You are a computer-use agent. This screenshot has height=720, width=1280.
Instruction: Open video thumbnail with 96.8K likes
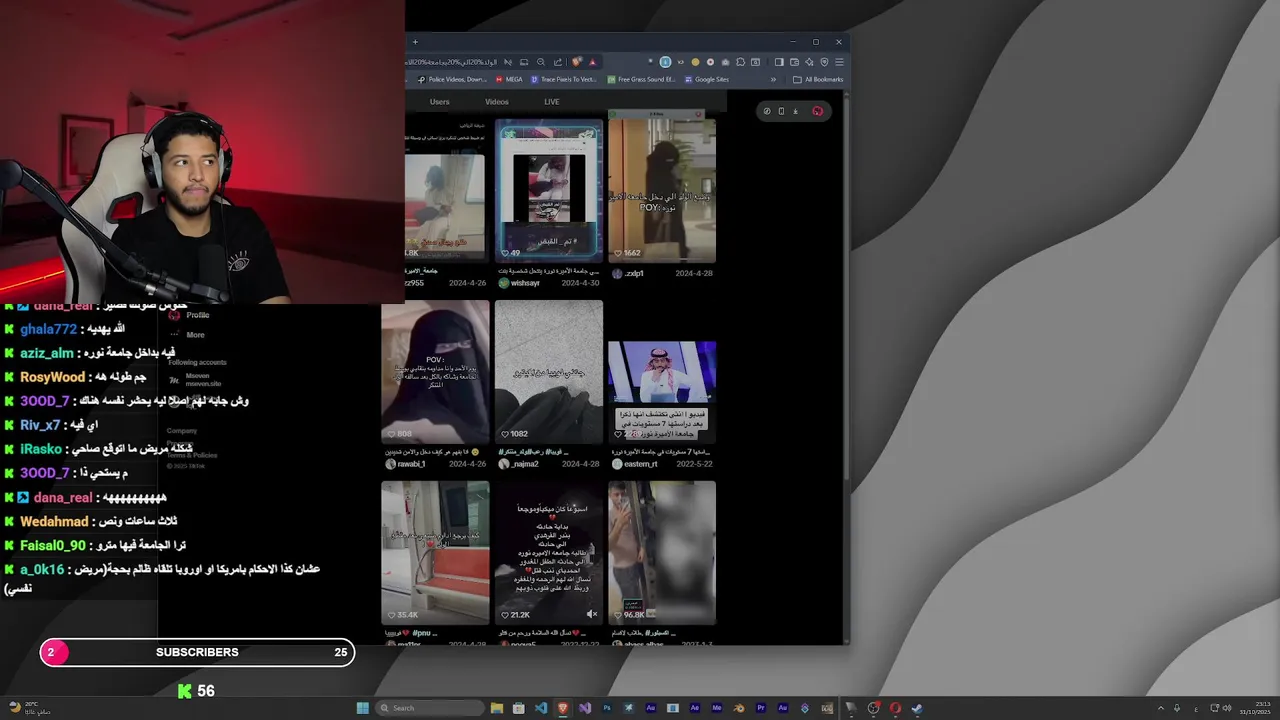pos(662,553)
